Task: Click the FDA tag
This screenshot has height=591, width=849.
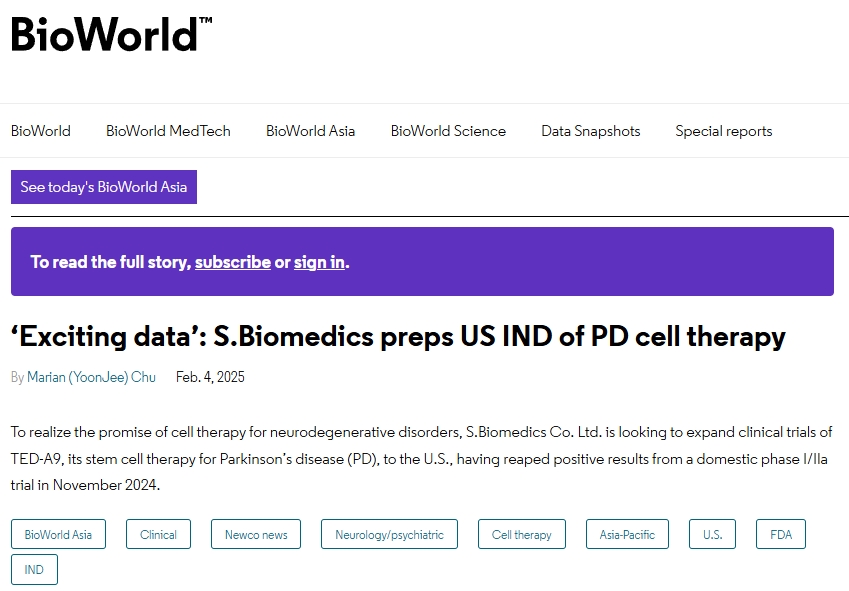Action: click(x=780, y=535)
